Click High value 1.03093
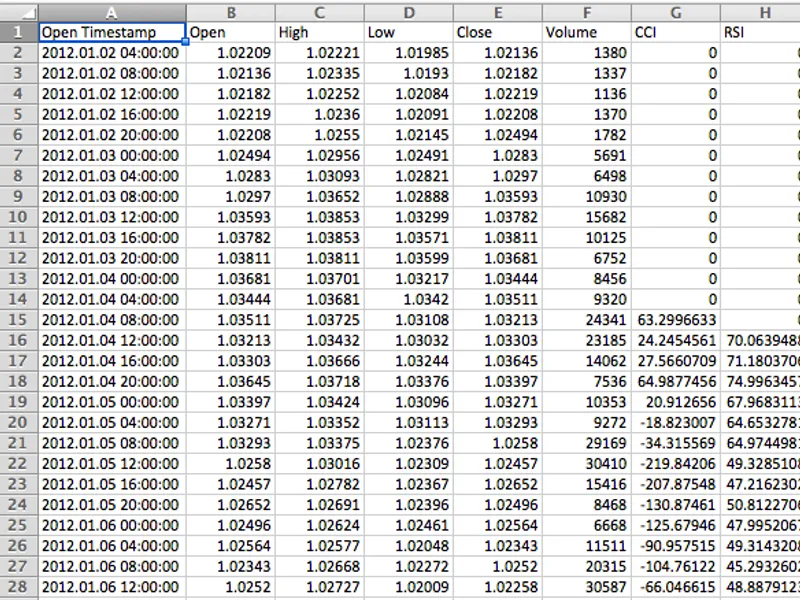 (320, 176)
